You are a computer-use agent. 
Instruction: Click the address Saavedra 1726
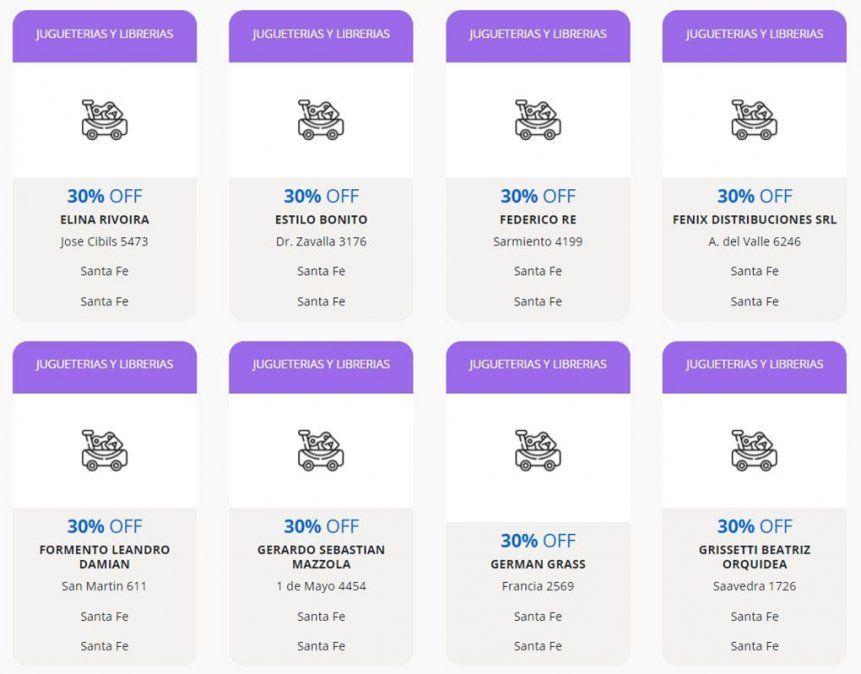point(754,587)
